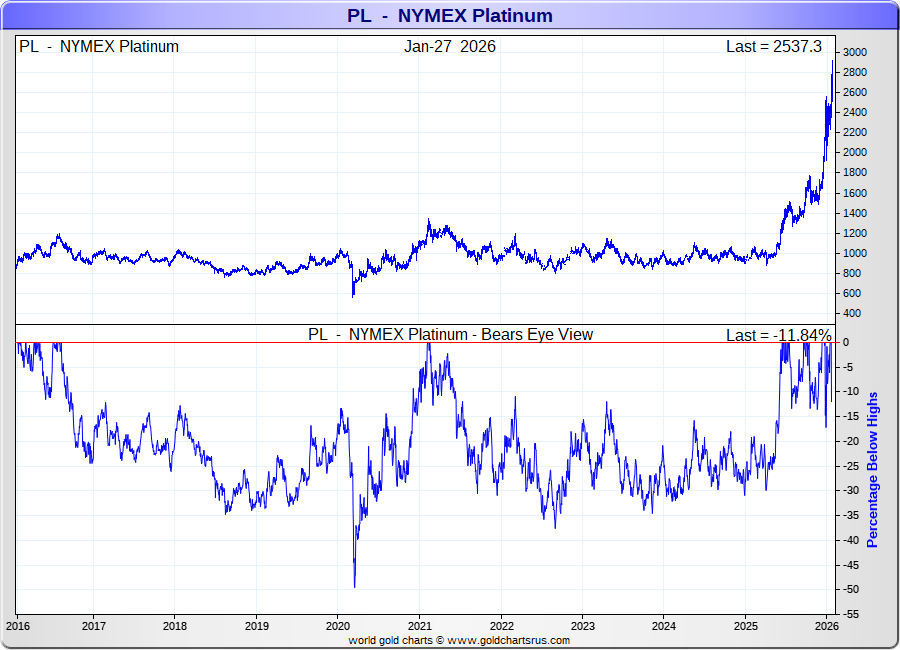Click the 600 price axis label
Viewport: 900px width, 650px height.
852,293
